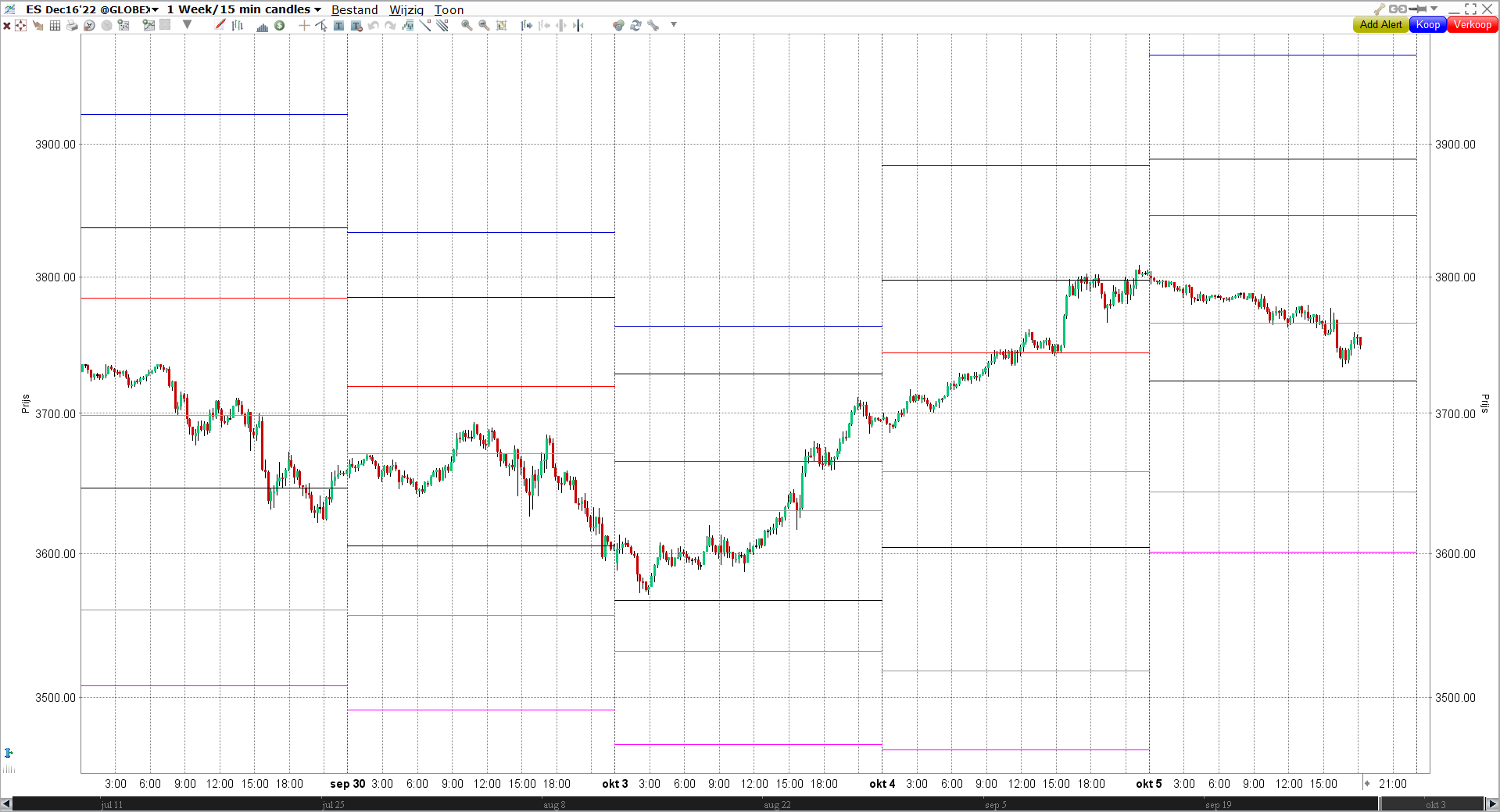Viewport: 1500px width, 812px height.
Task: Click the Add Alert button
Action: coord(1380,25)
